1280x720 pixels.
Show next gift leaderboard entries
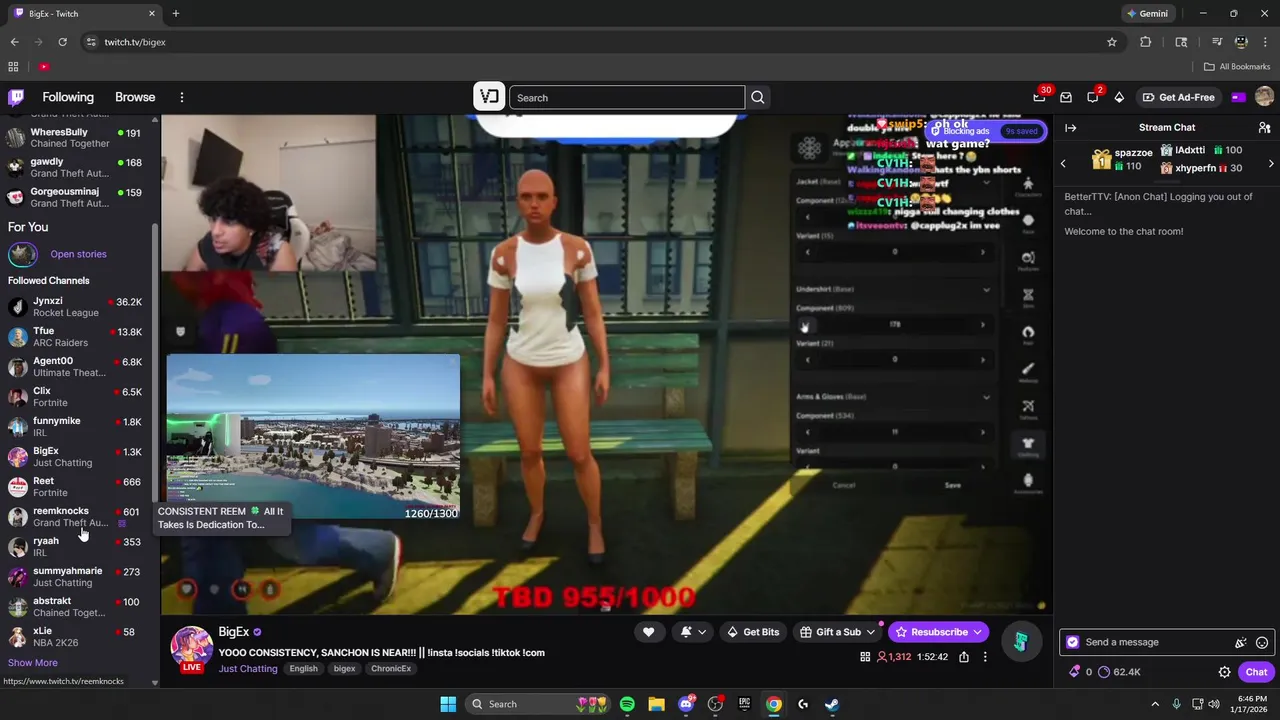point(1271,164)
